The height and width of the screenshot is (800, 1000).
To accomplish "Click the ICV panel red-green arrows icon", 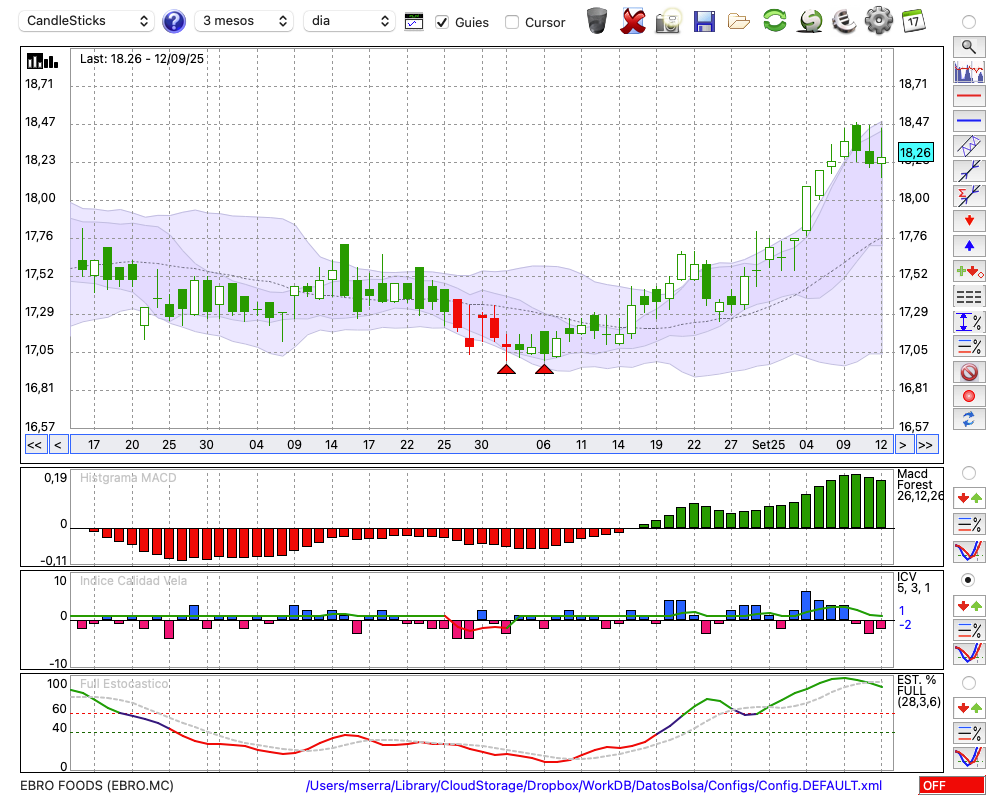I will (969, 605).
